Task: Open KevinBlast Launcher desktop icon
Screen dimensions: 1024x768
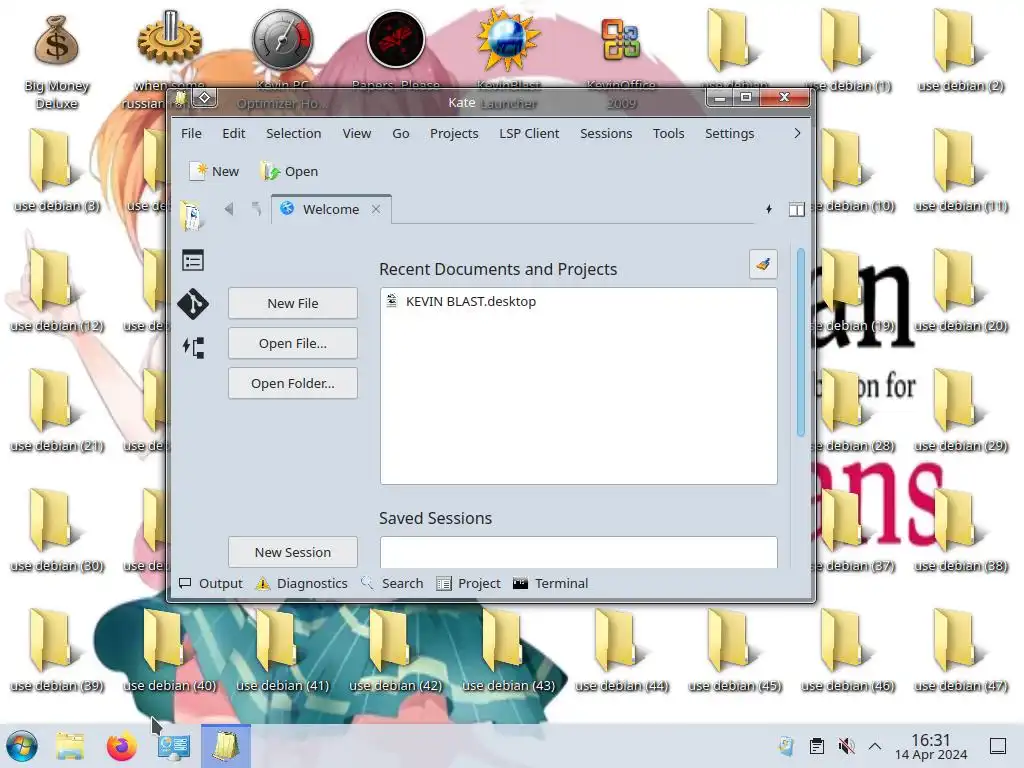Action: pos(508,60)
